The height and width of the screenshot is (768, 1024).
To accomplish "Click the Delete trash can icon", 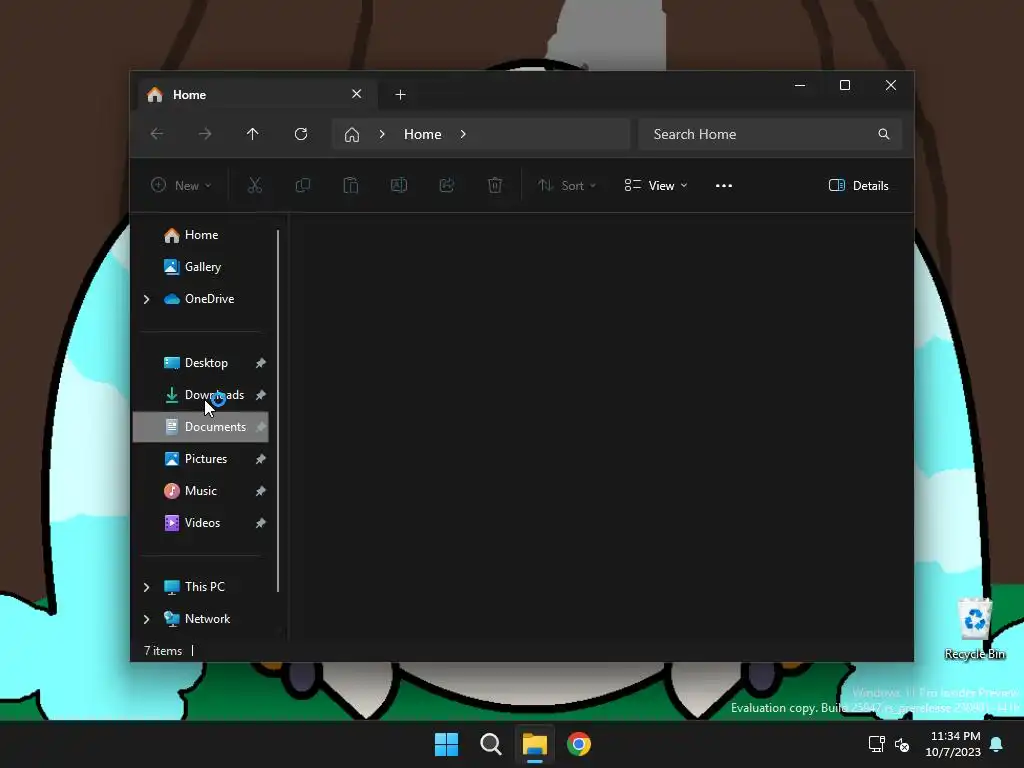I will 495,185.
